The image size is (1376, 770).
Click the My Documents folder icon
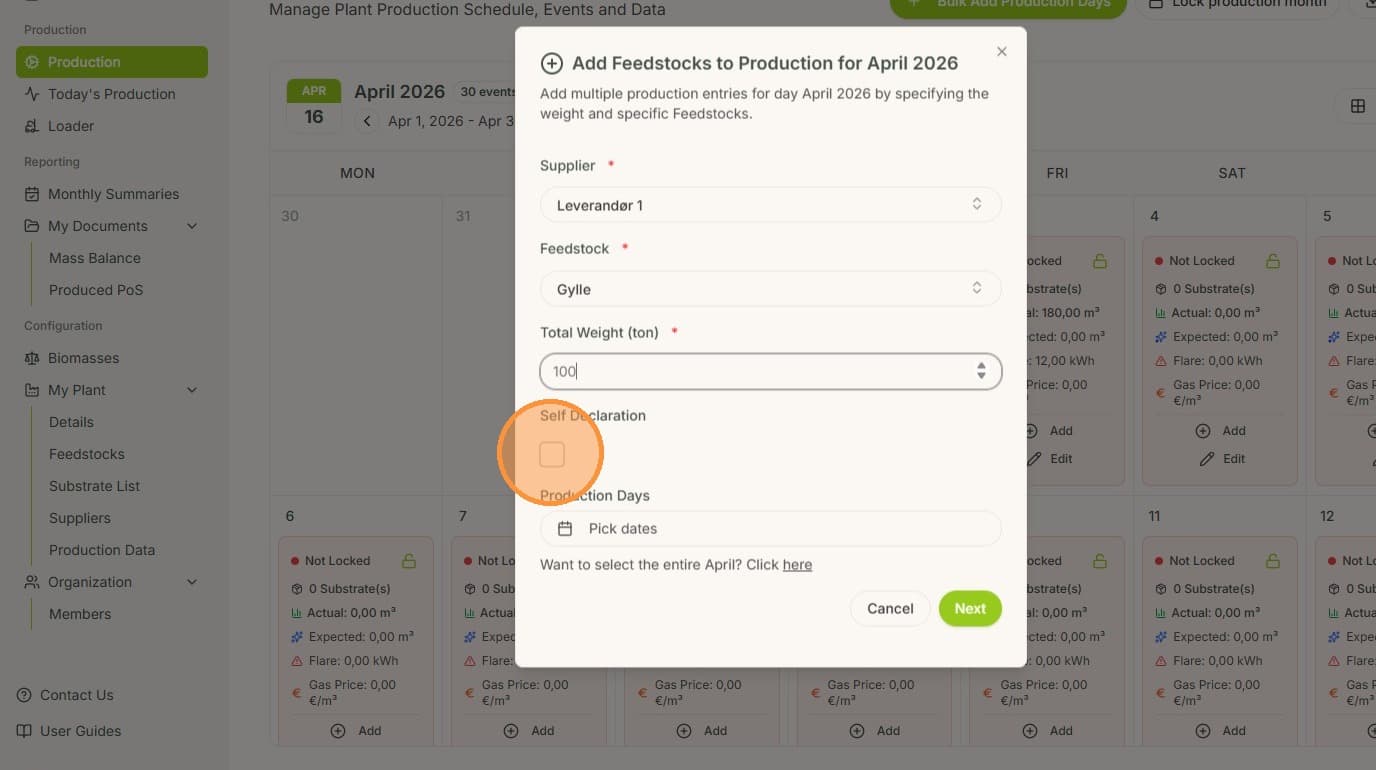click(x=32, y=226)
